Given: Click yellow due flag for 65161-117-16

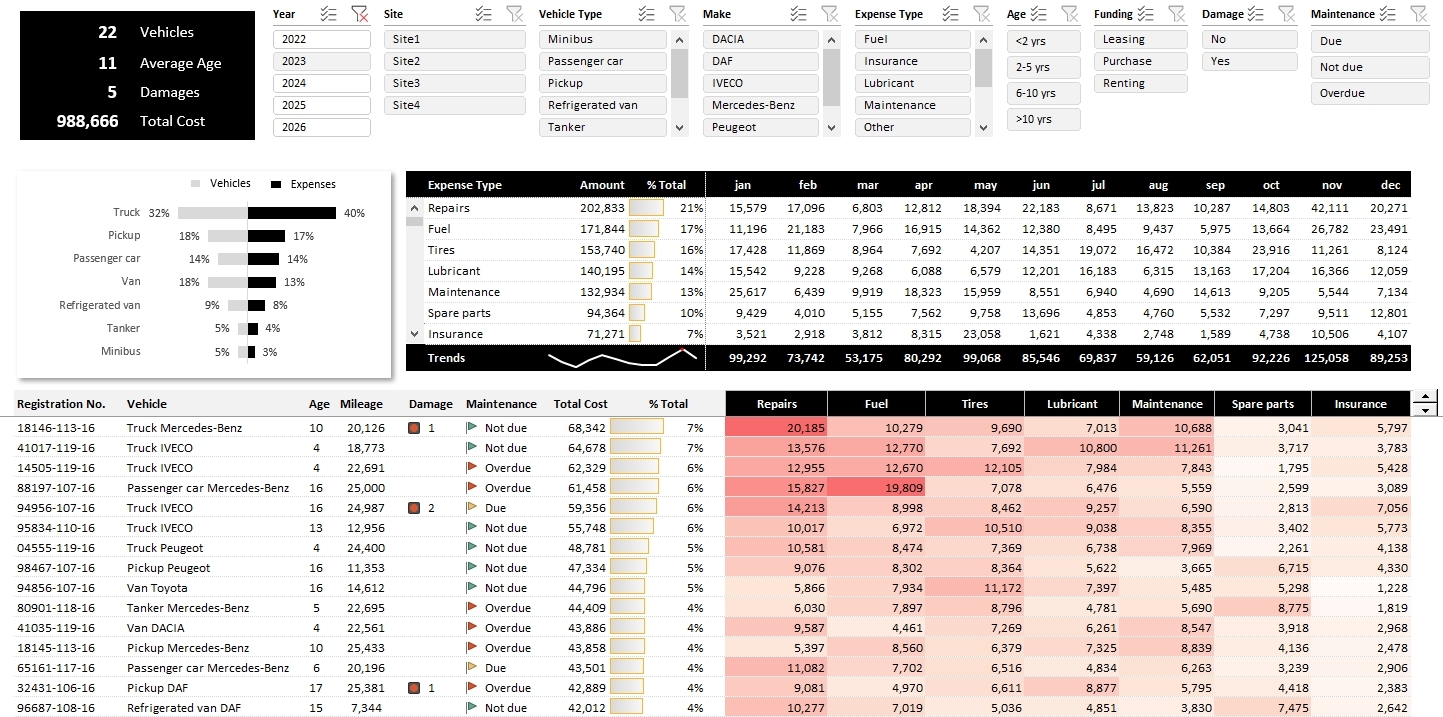Looking at the screenshot, I should pyautogui.click(x=472, y=668).
